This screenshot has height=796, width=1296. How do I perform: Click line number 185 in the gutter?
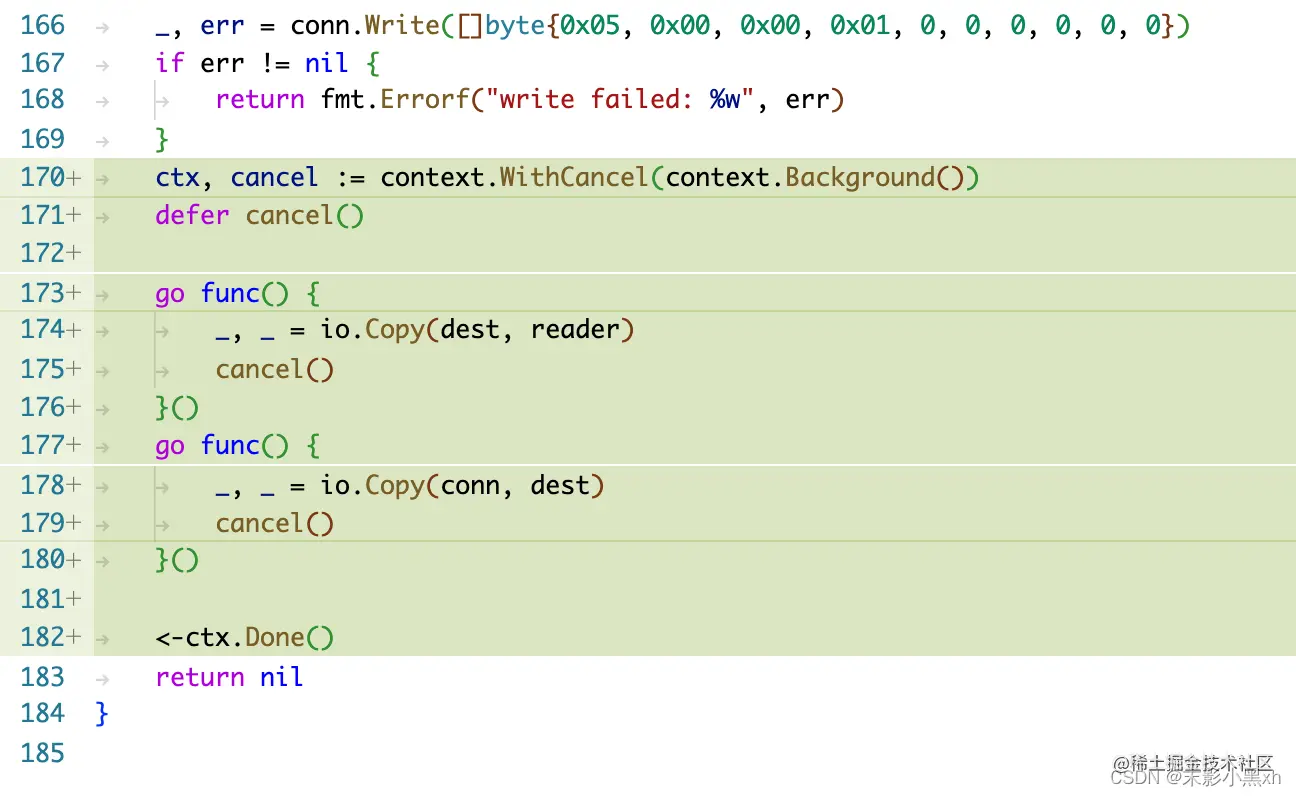point(42,753)
